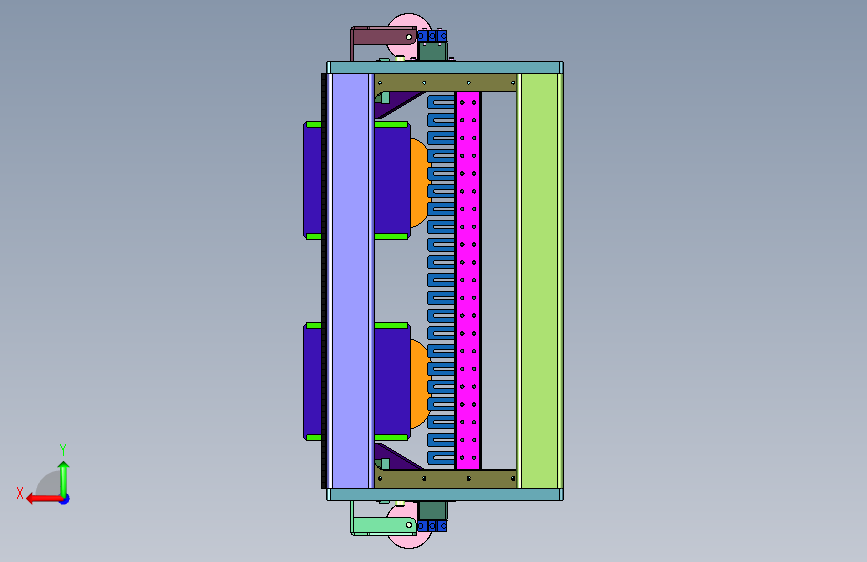The image size is (867, 562).
Task: Click the blue Z axis dot of the triad
Action: [65, 499]
